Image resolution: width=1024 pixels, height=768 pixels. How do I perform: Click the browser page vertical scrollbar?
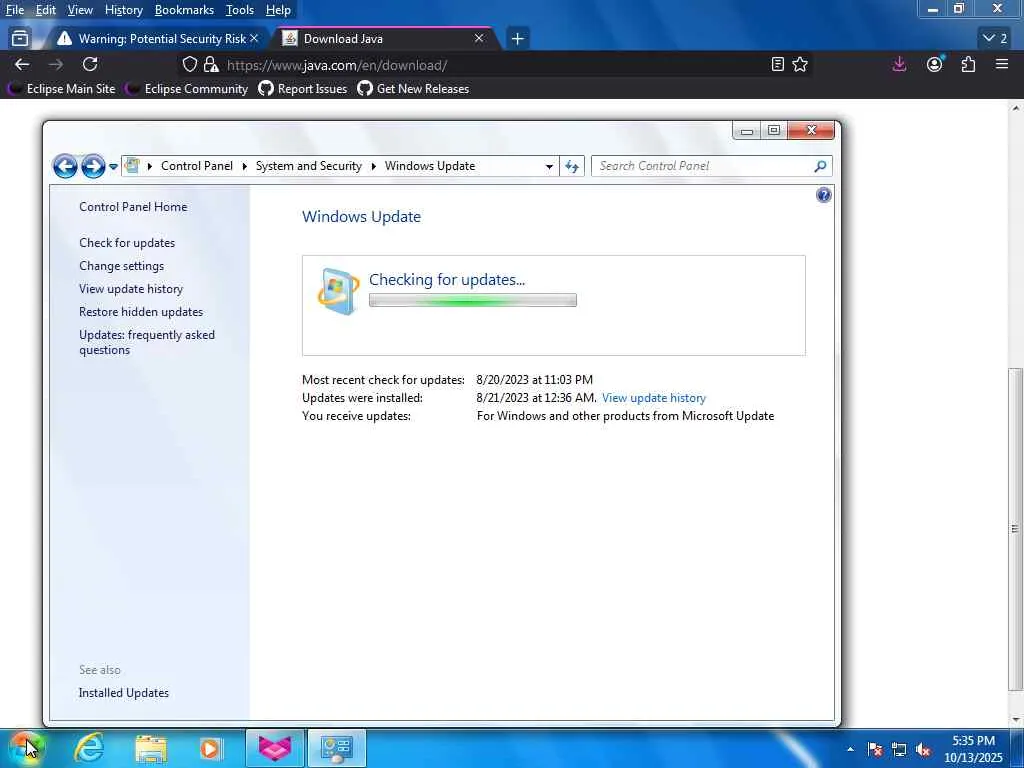(x=1016, y=529)
